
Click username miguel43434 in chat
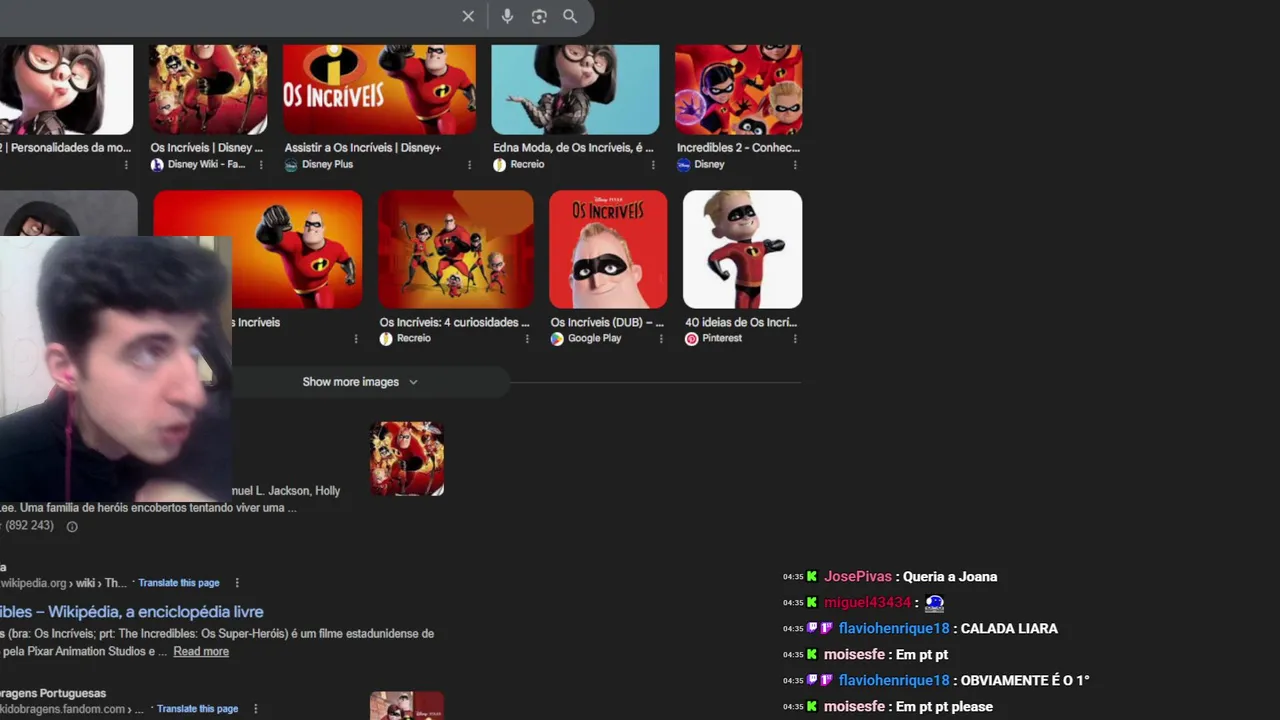868,603
